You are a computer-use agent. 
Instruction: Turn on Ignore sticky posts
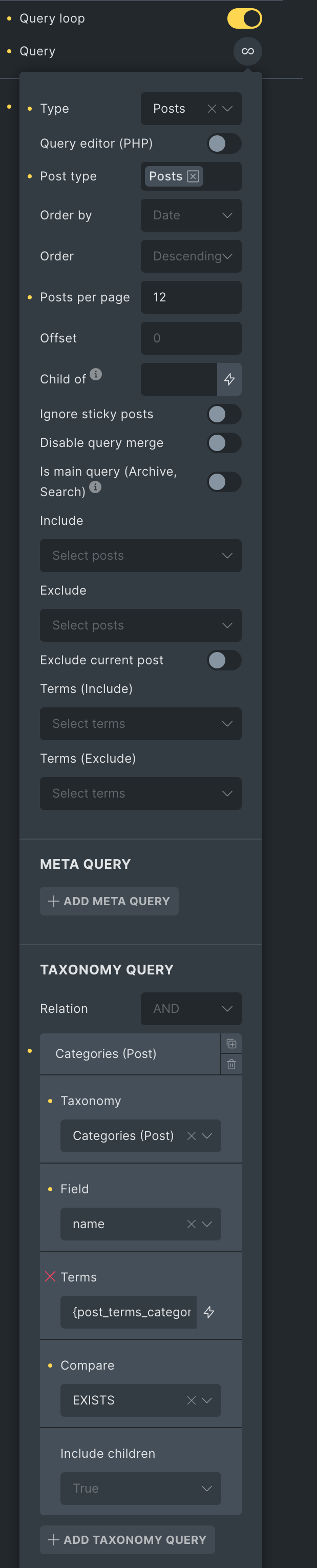(224, 415)
